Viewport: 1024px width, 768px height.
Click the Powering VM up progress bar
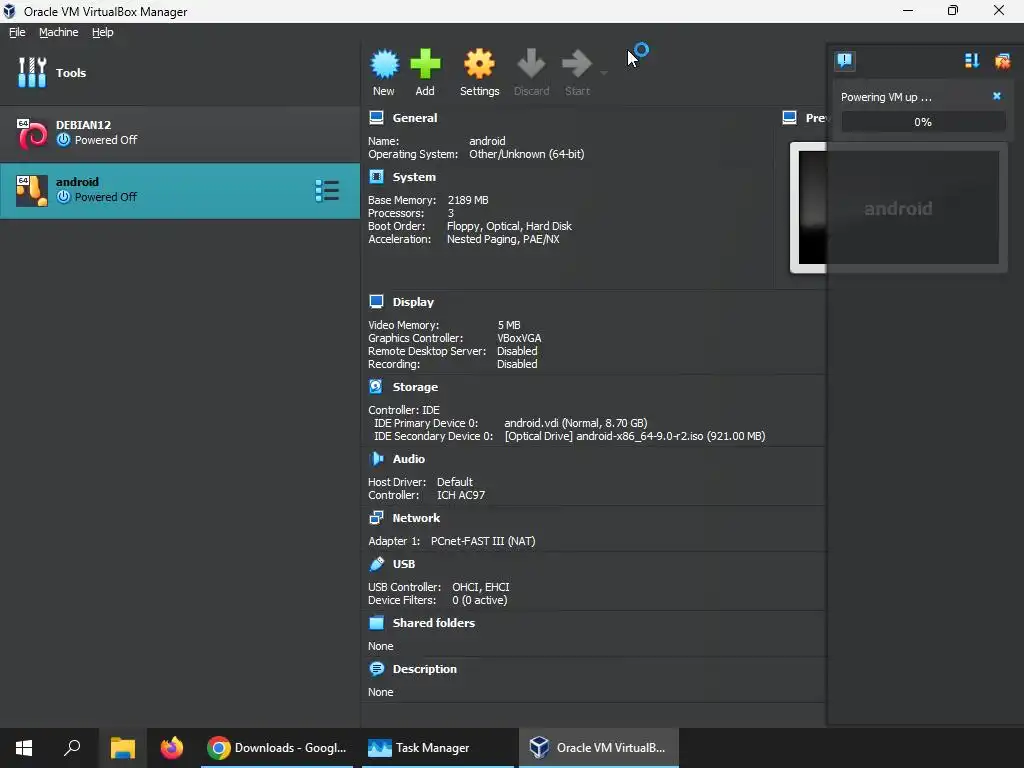point(923,122)
